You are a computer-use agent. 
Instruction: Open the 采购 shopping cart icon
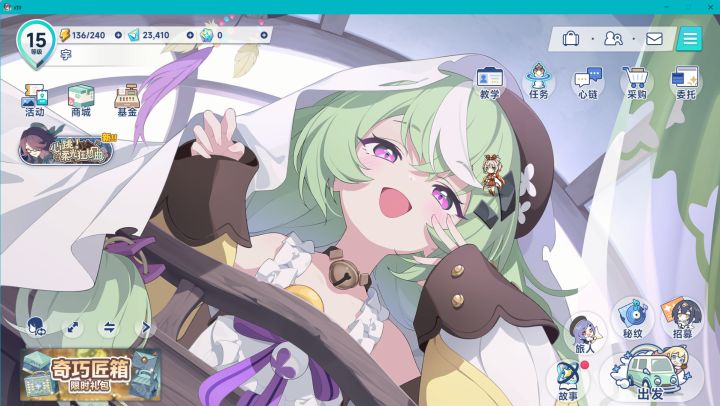coord(636,83)
